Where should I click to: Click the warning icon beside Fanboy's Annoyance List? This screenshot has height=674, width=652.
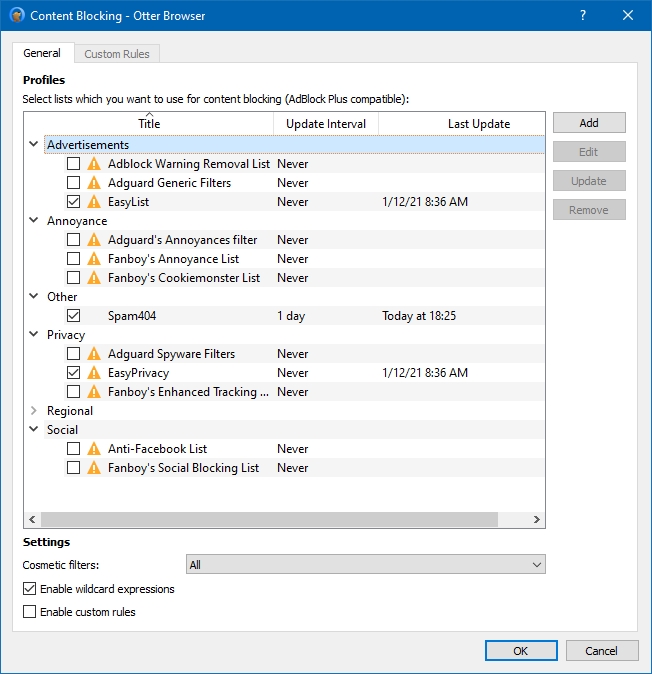[94, 259]
